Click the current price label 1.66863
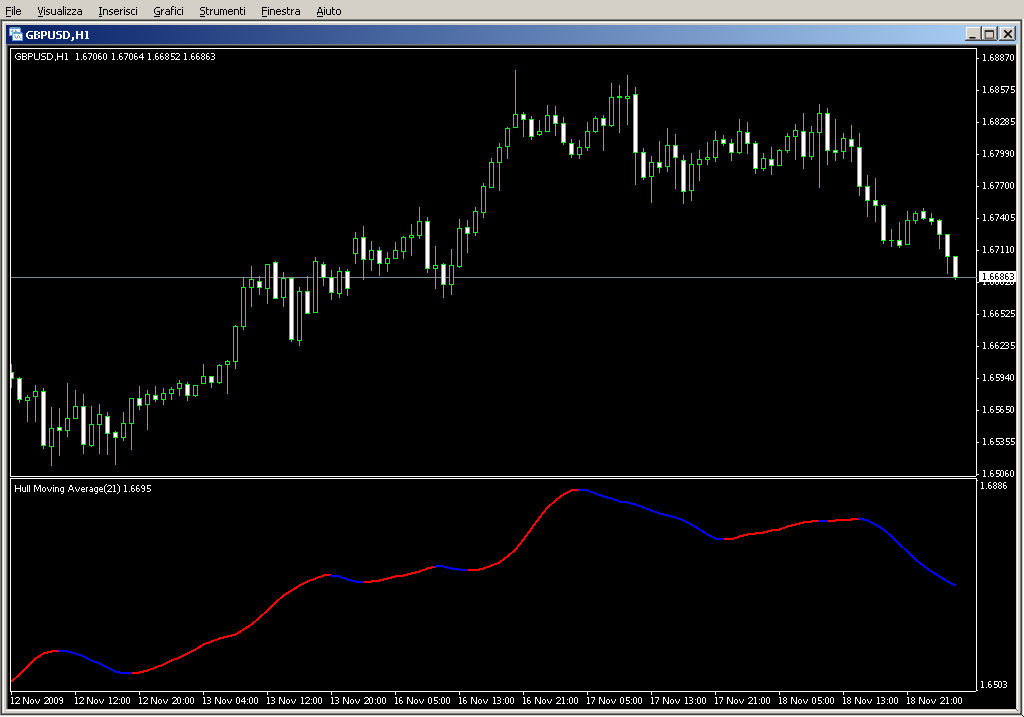 click(998, 277)
